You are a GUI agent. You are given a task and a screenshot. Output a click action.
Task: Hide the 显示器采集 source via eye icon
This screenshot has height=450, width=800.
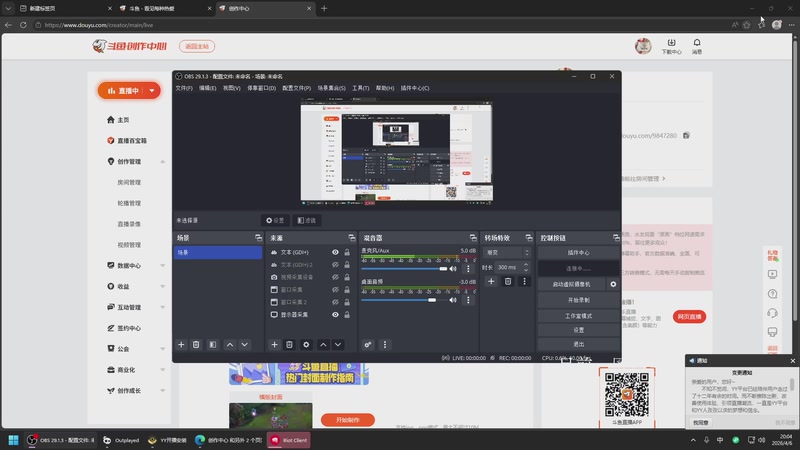pos(335,315)
